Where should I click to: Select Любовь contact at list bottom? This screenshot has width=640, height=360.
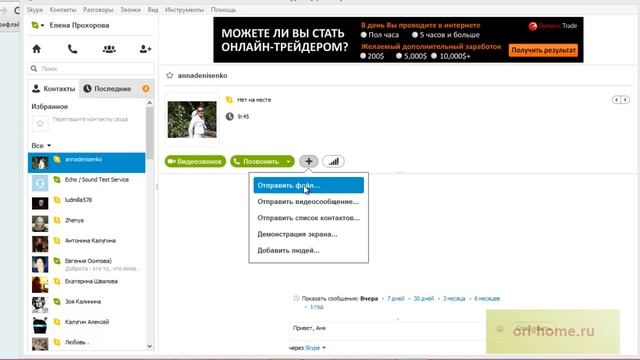click(87, 344)
